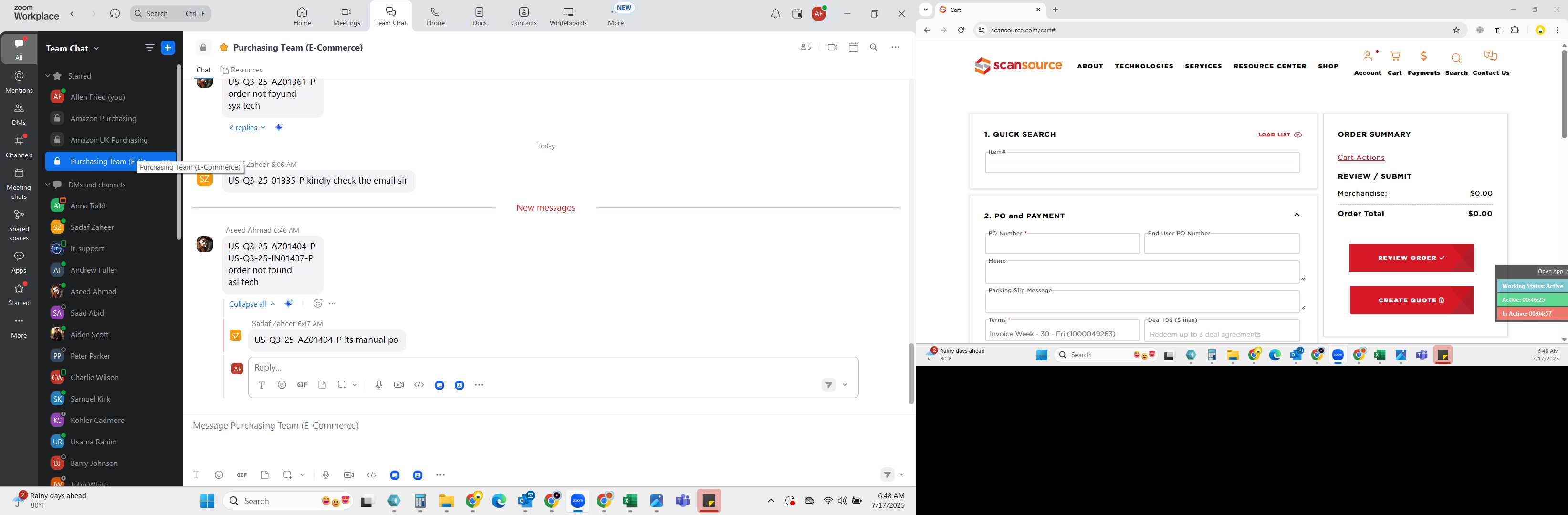1568x515 pixels.
Task: Open Starred section in left sidebar rail
Action: pyautogui.click(x=19, y=294)
